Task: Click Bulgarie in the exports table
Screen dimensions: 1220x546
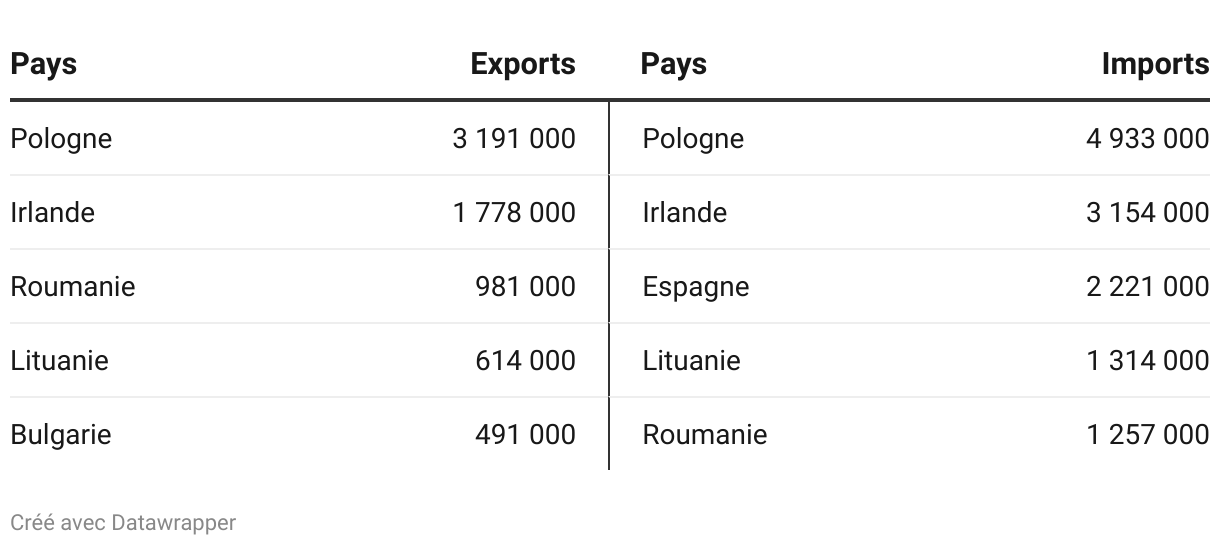Action: [x=61, y=435]
